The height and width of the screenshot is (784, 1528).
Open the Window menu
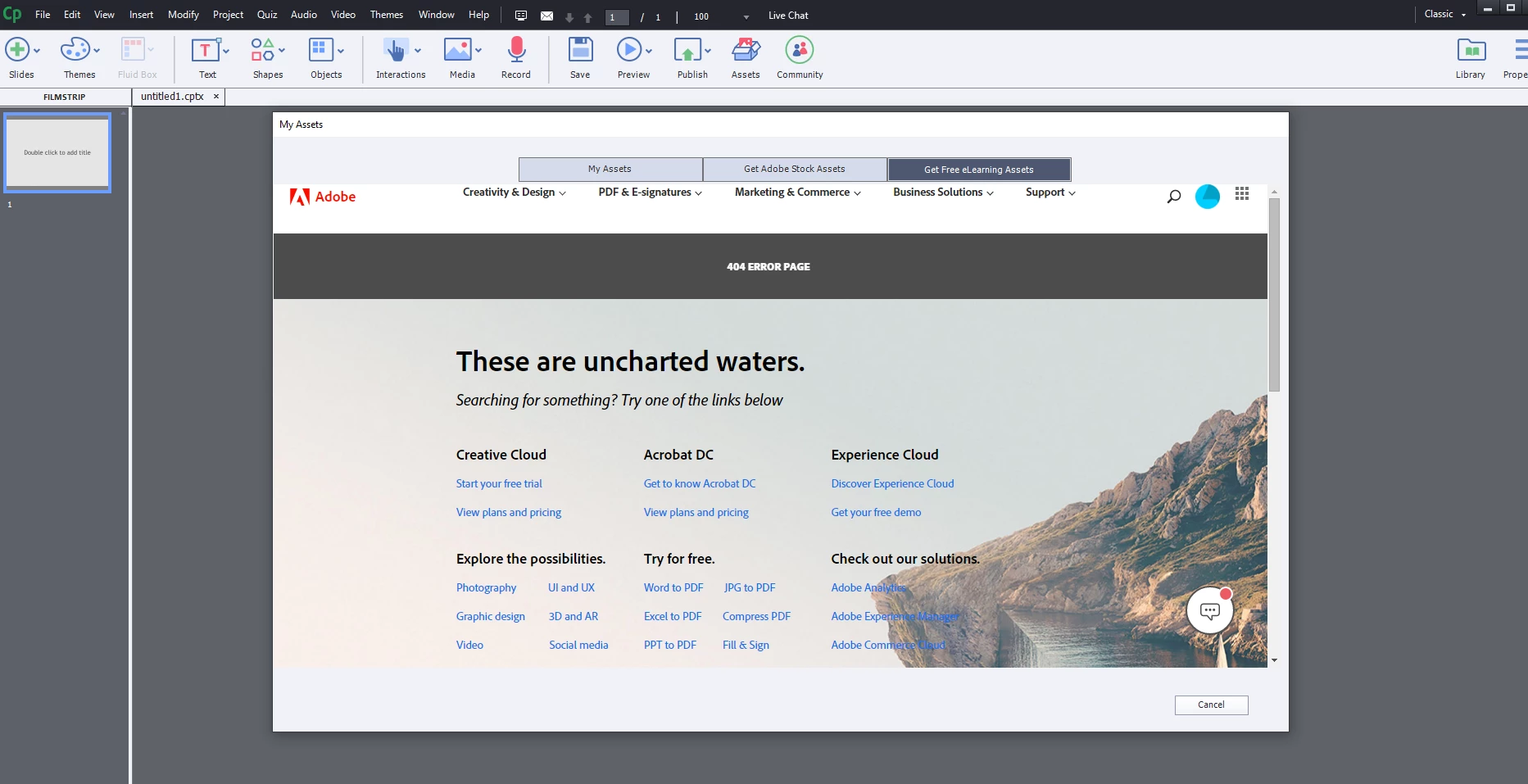(x=436, y=15)
